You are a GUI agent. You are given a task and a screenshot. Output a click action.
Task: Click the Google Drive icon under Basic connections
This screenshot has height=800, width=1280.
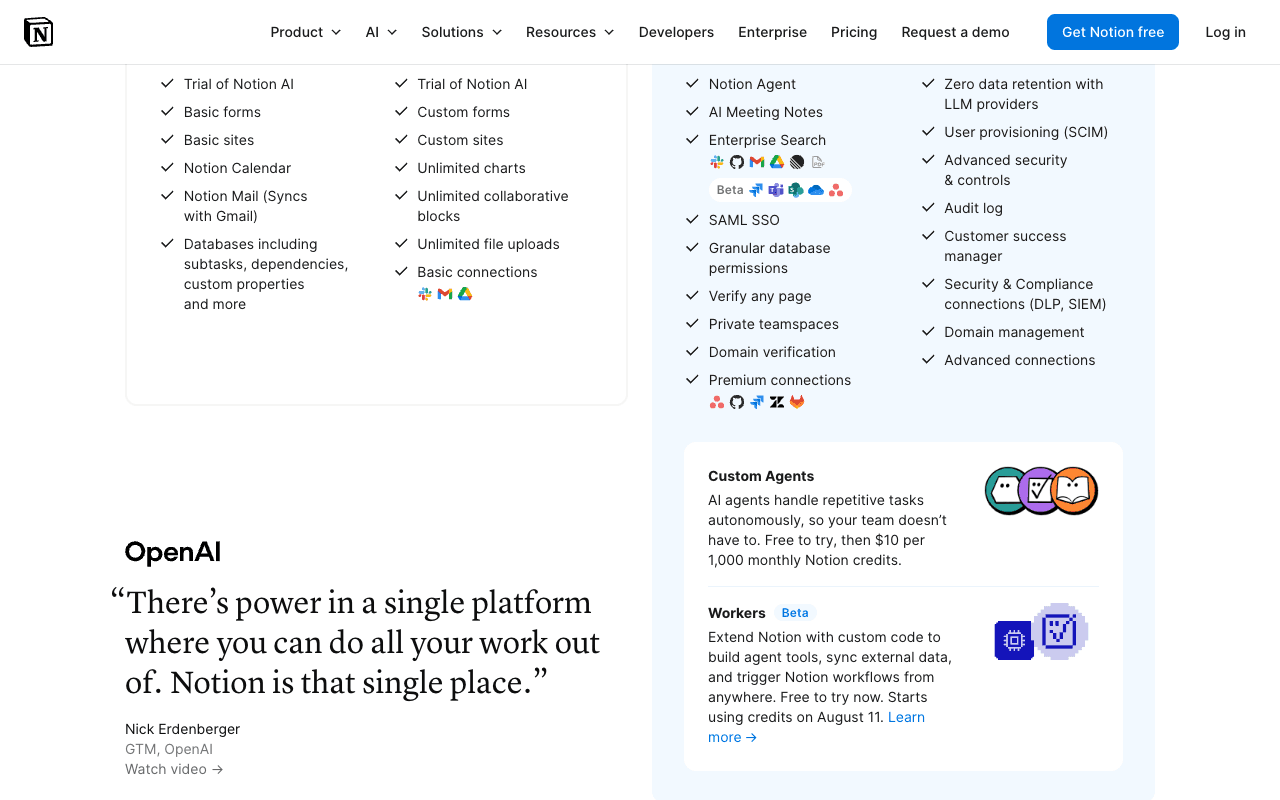[x=465, y=294]
